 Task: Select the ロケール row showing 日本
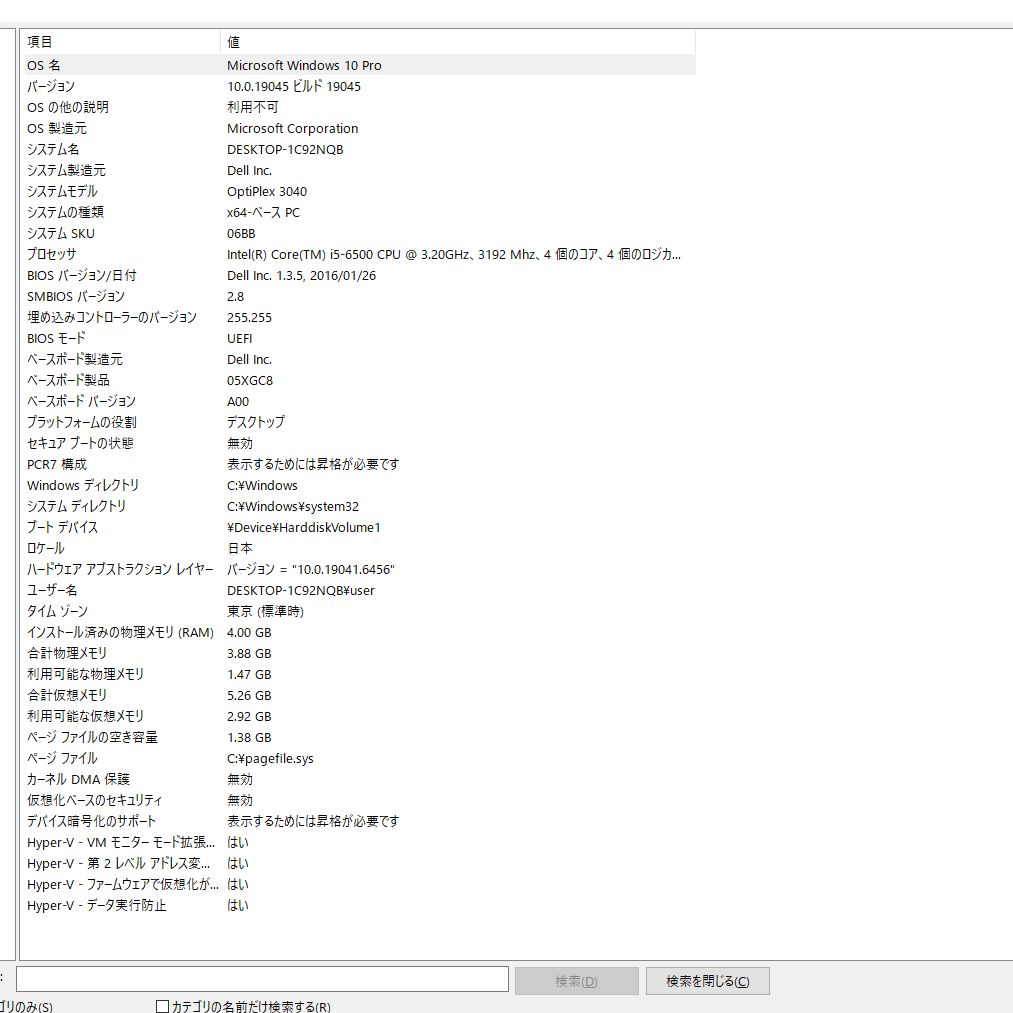pyautogui.click(x=120, y=548)
